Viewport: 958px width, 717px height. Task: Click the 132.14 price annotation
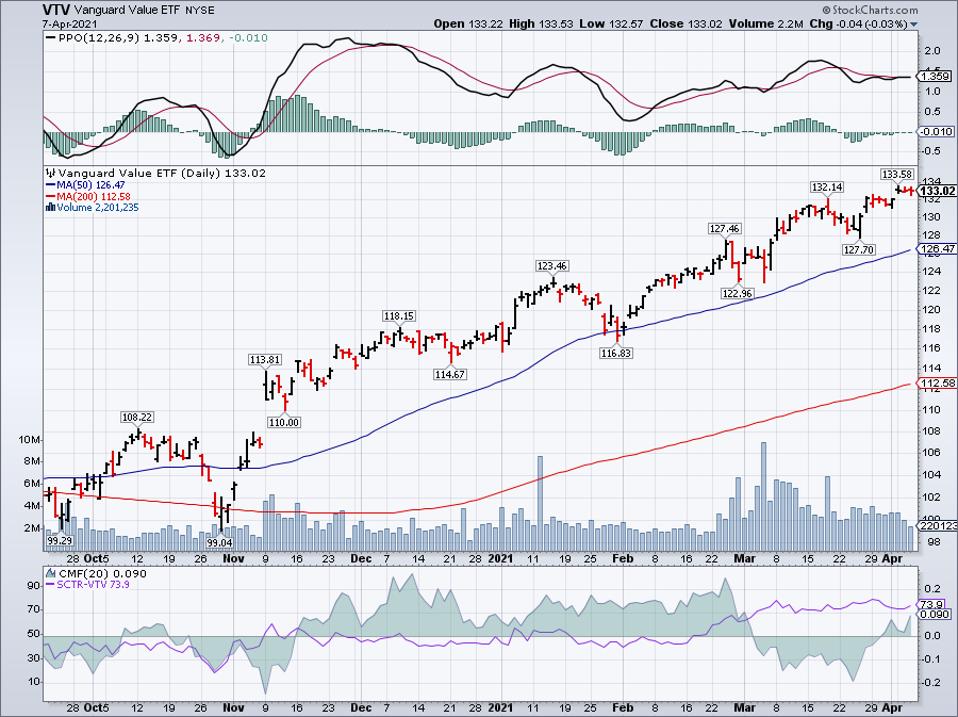tap(827, 187)
